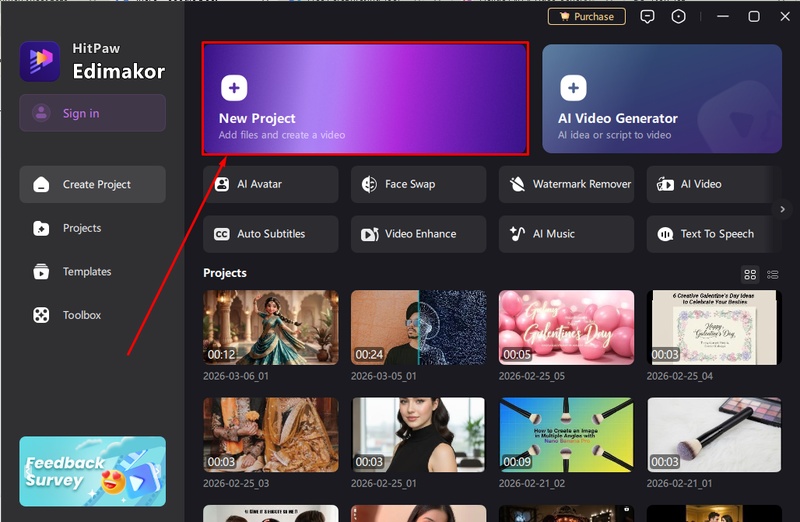Create a New Project

coord(365,99)
